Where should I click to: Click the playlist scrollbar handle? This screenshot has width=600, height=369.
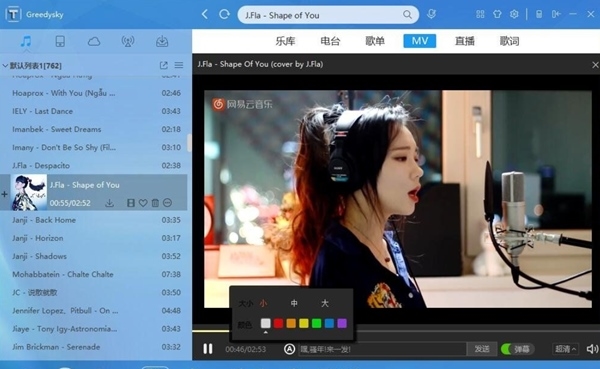[x=189, y=142]
